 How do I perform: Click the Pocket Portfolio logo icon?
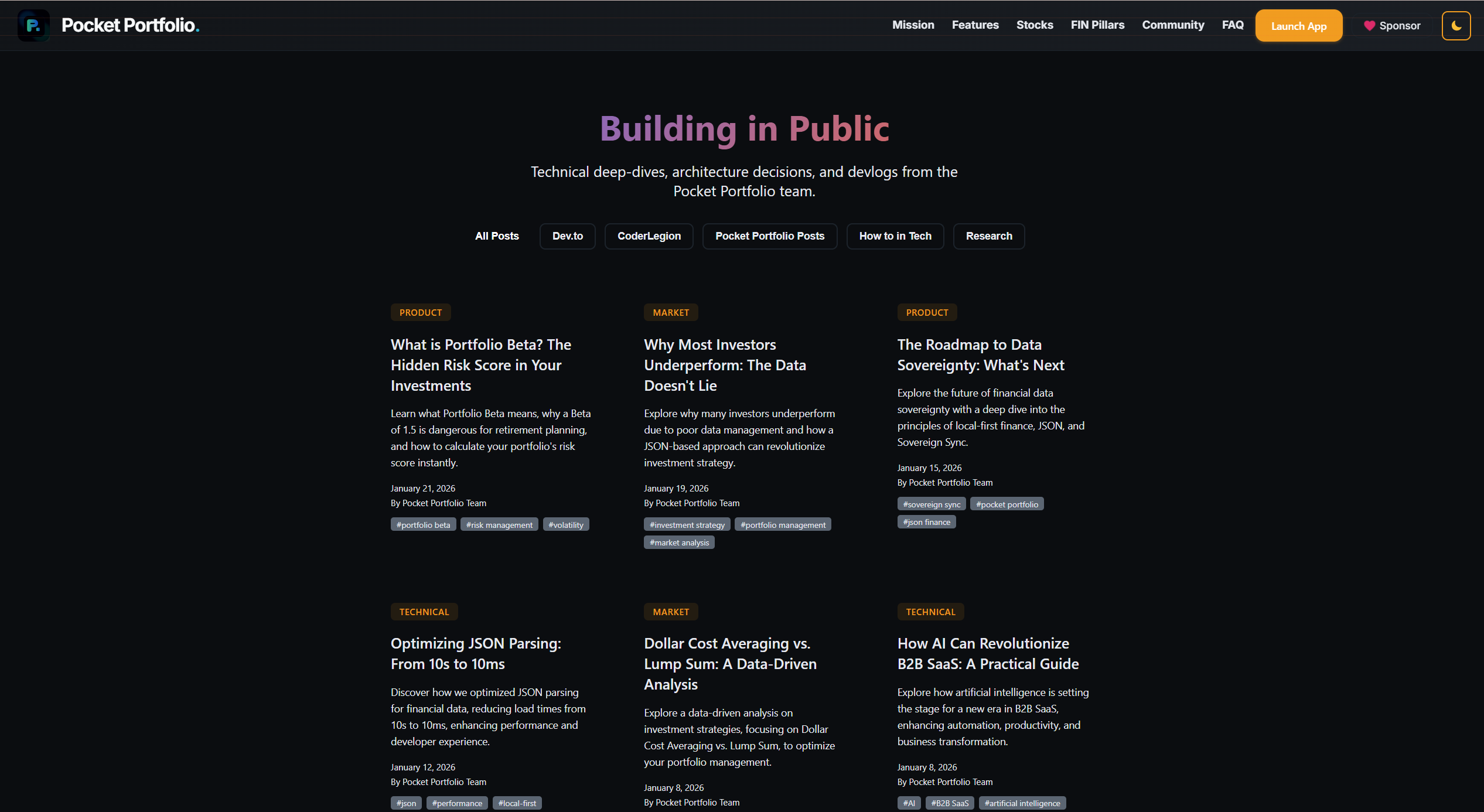point(33,25)
